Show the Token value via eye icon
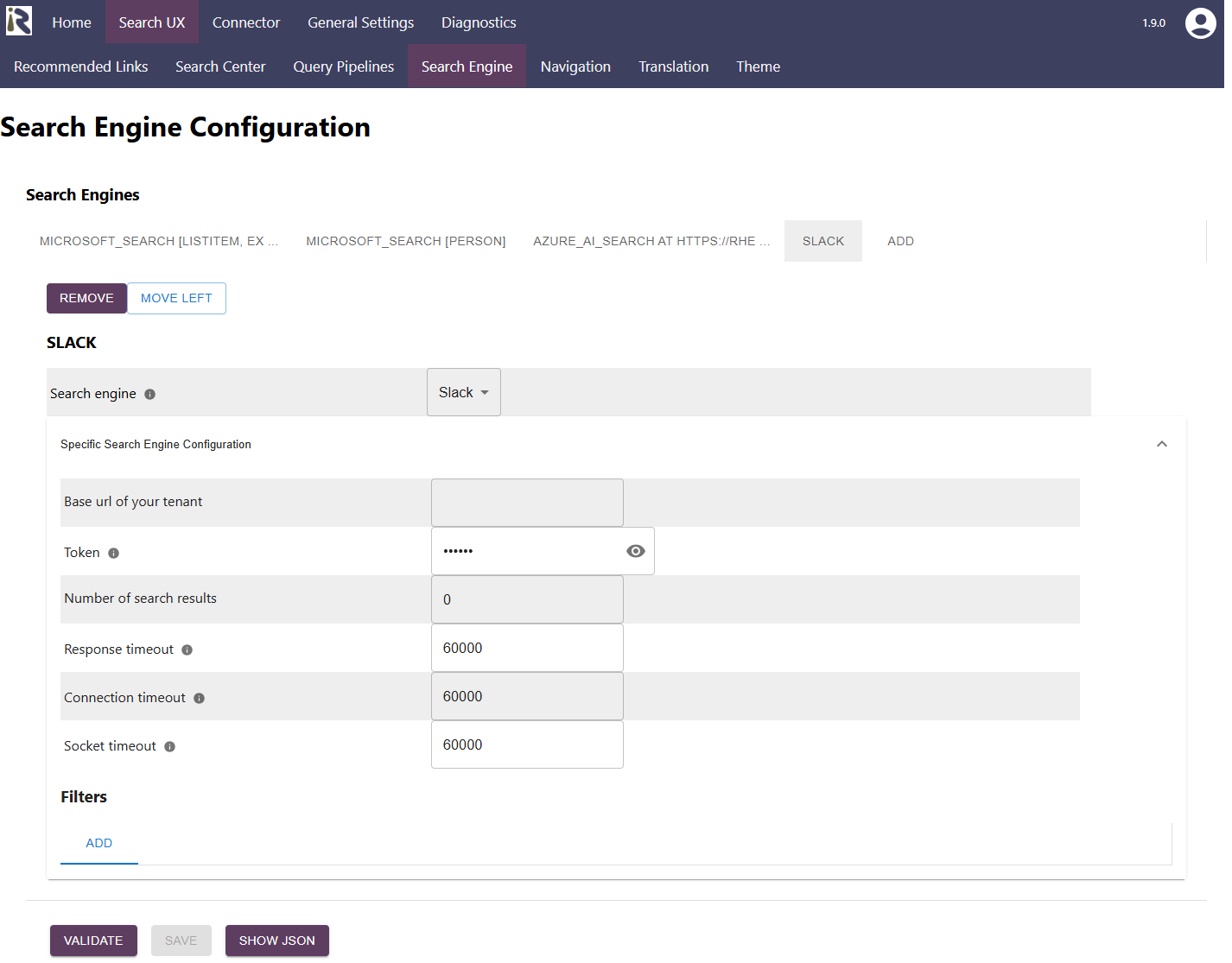The height and width of the screenshot is (963, 1232). coord(636,551)
